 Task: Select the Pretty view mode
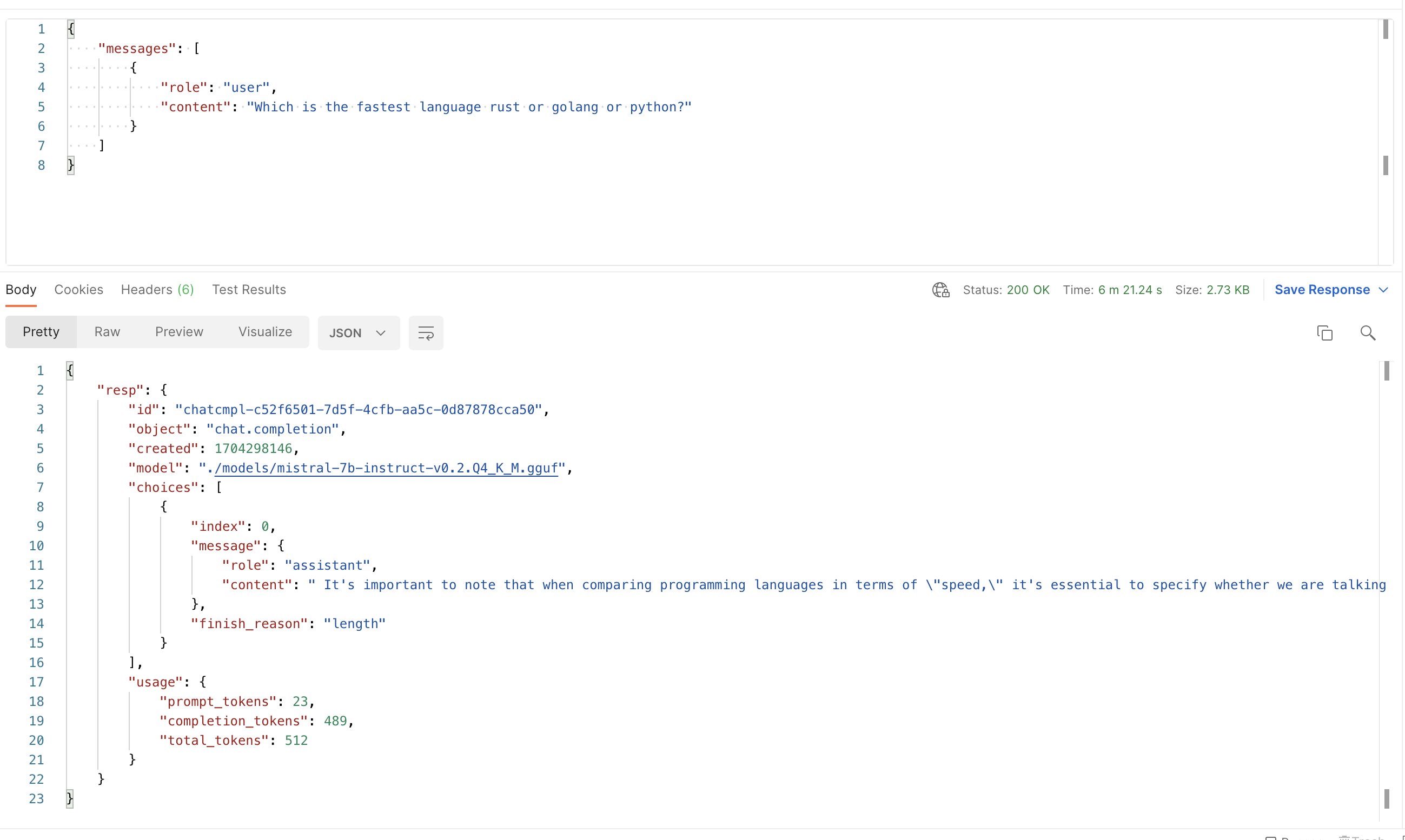[x=41, y=332]
